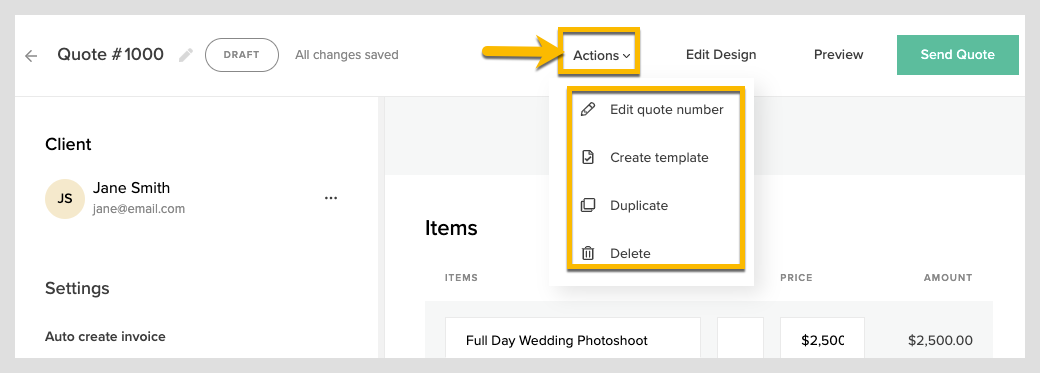Choose Duplicate from the Actions menu

[639, 206]
